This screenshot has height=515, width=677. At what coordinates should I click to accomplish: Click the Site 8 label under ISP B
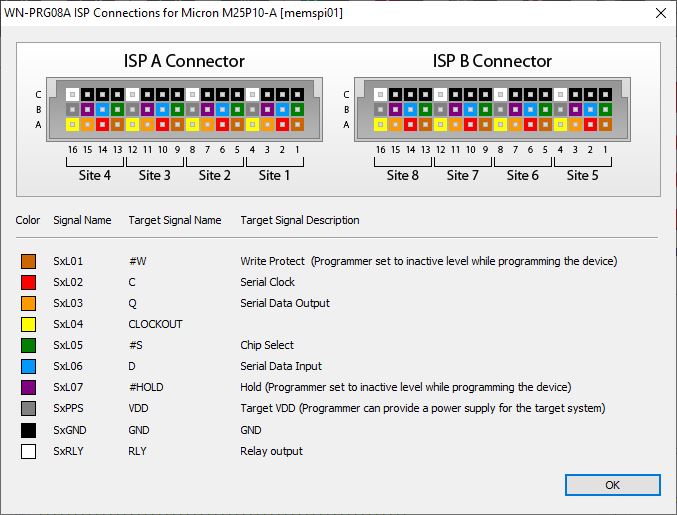click(x=403, y=176)
